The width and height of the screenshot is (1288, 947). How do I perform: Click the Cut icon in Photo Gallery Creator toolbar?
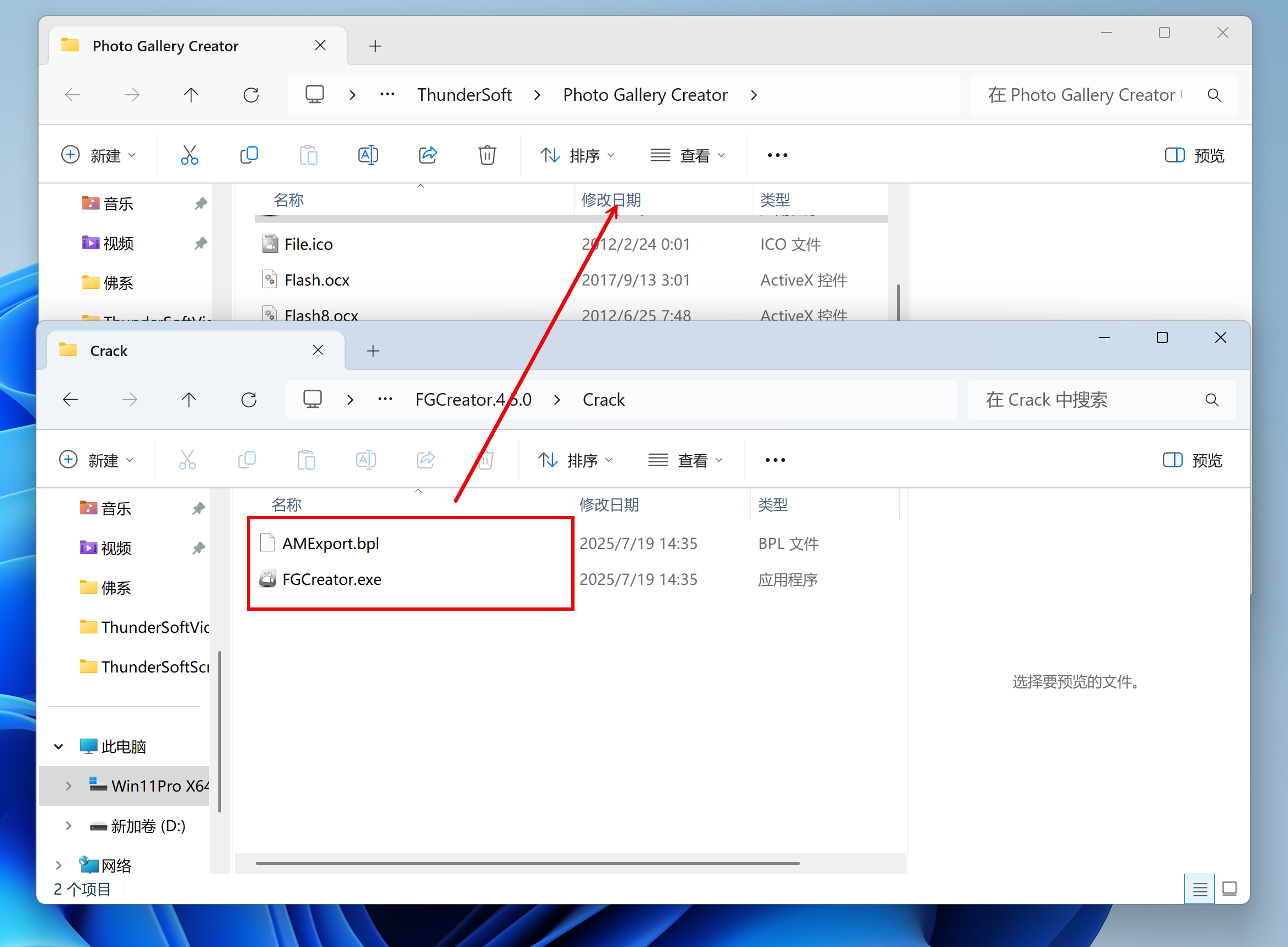(189, 155)
